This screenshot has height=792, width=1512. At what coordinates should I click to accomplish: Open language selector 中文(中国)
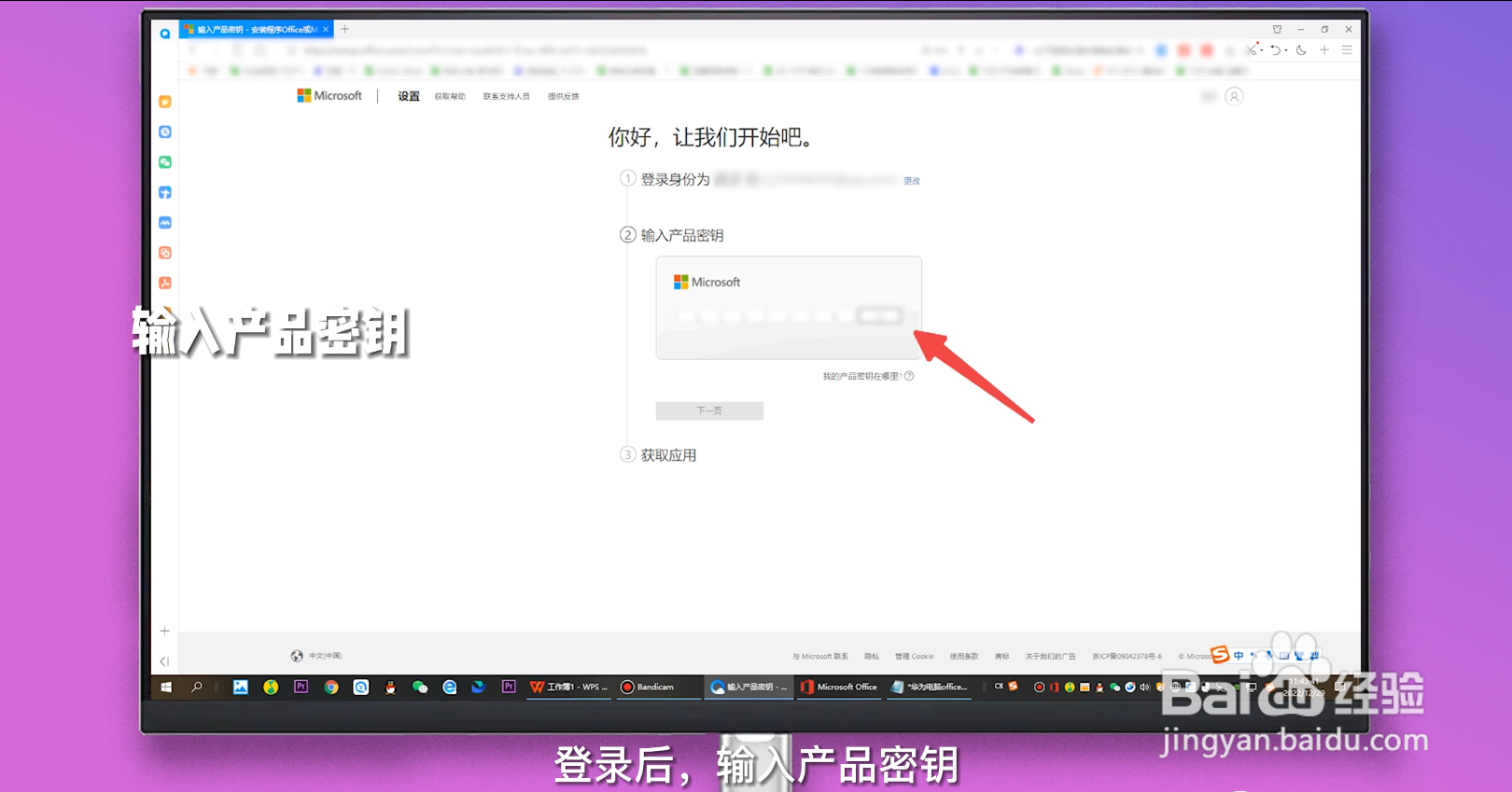coord(317,657)
